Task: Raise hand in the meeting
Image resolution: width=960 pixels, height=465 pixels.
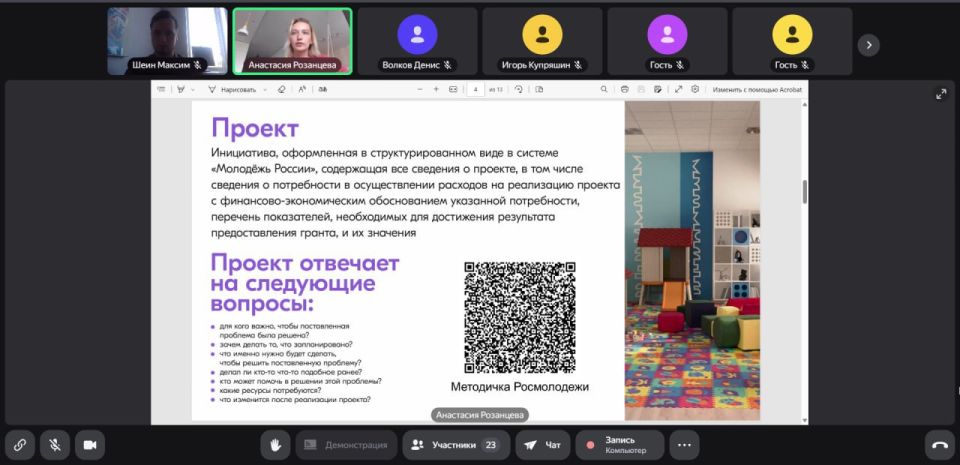Action: pyautogui.click(x=274, y=445)
